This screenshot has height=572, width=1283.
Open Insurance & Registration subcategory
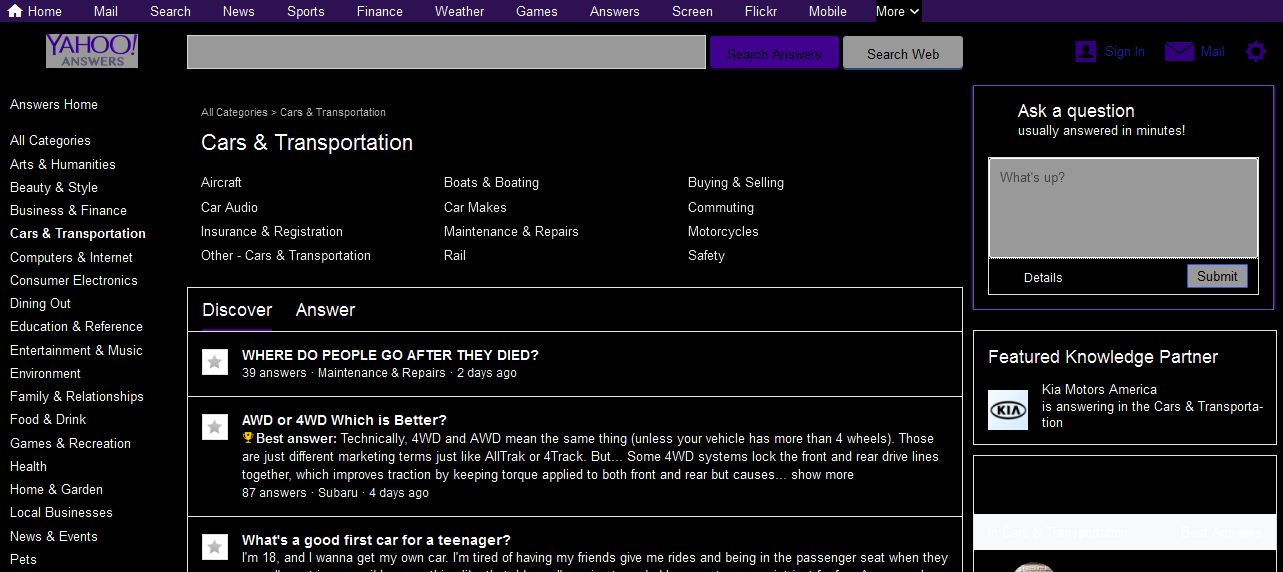click(272, 231)
